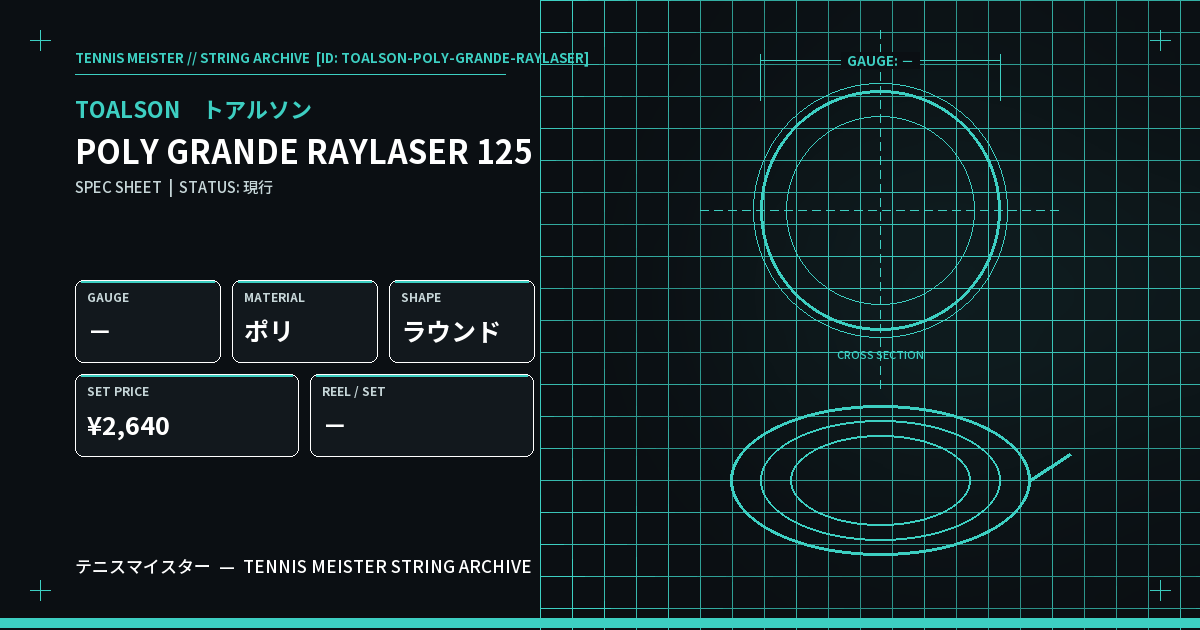Select the MATERIAL ポリ spec card
This screenshot has height=630, width=1200.
tap(305, 321)
